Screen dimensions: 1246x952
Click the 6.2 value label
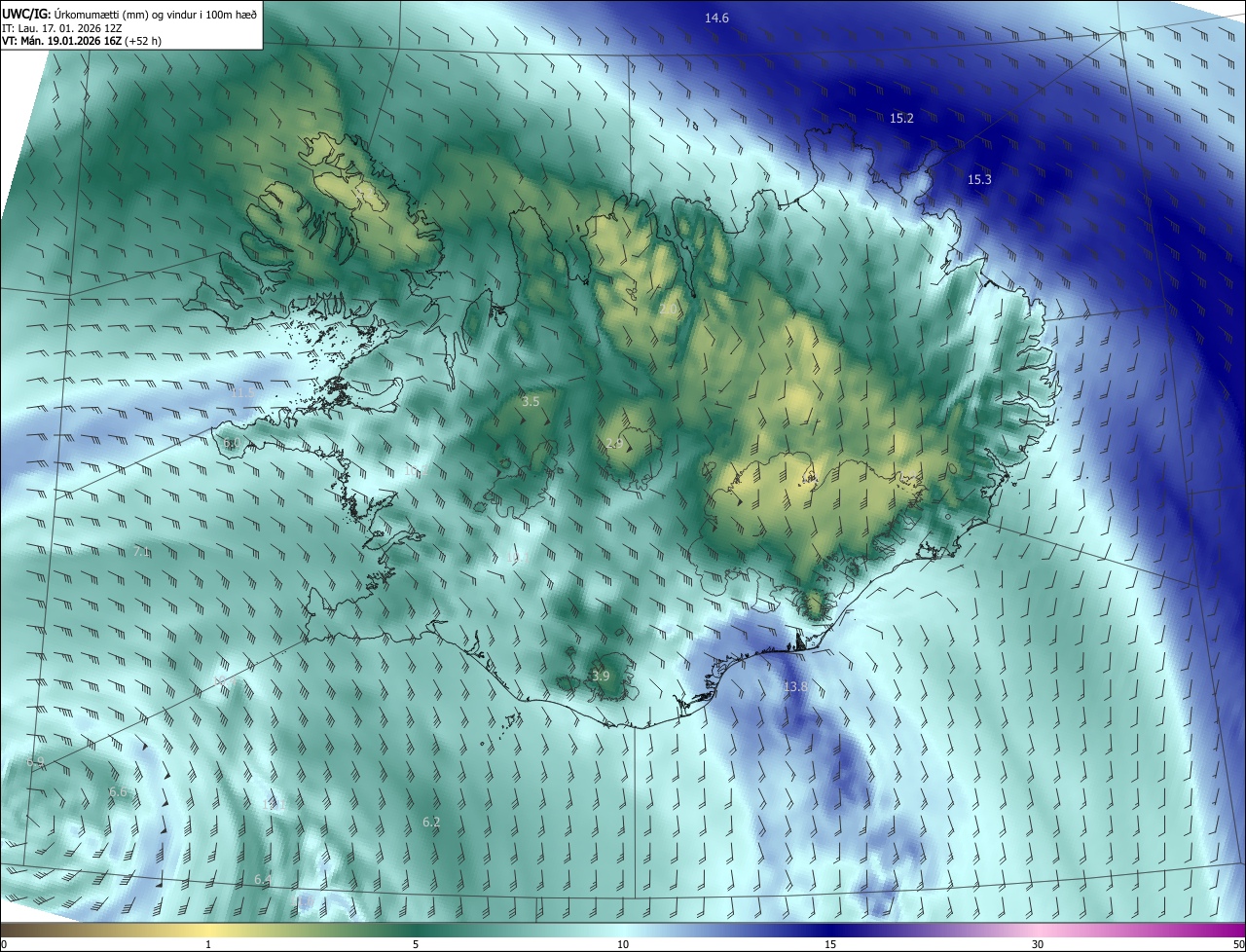431,823
